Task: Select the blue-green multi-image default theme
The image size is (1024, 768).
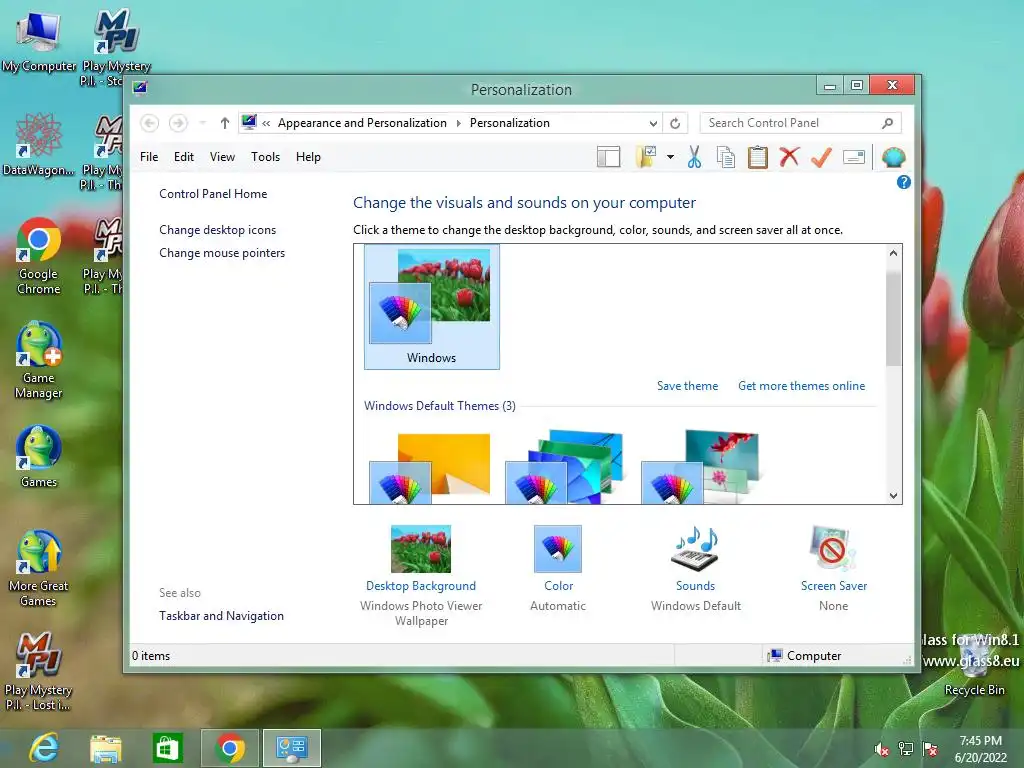Action: pyautogui.click(x=566, y=467)
